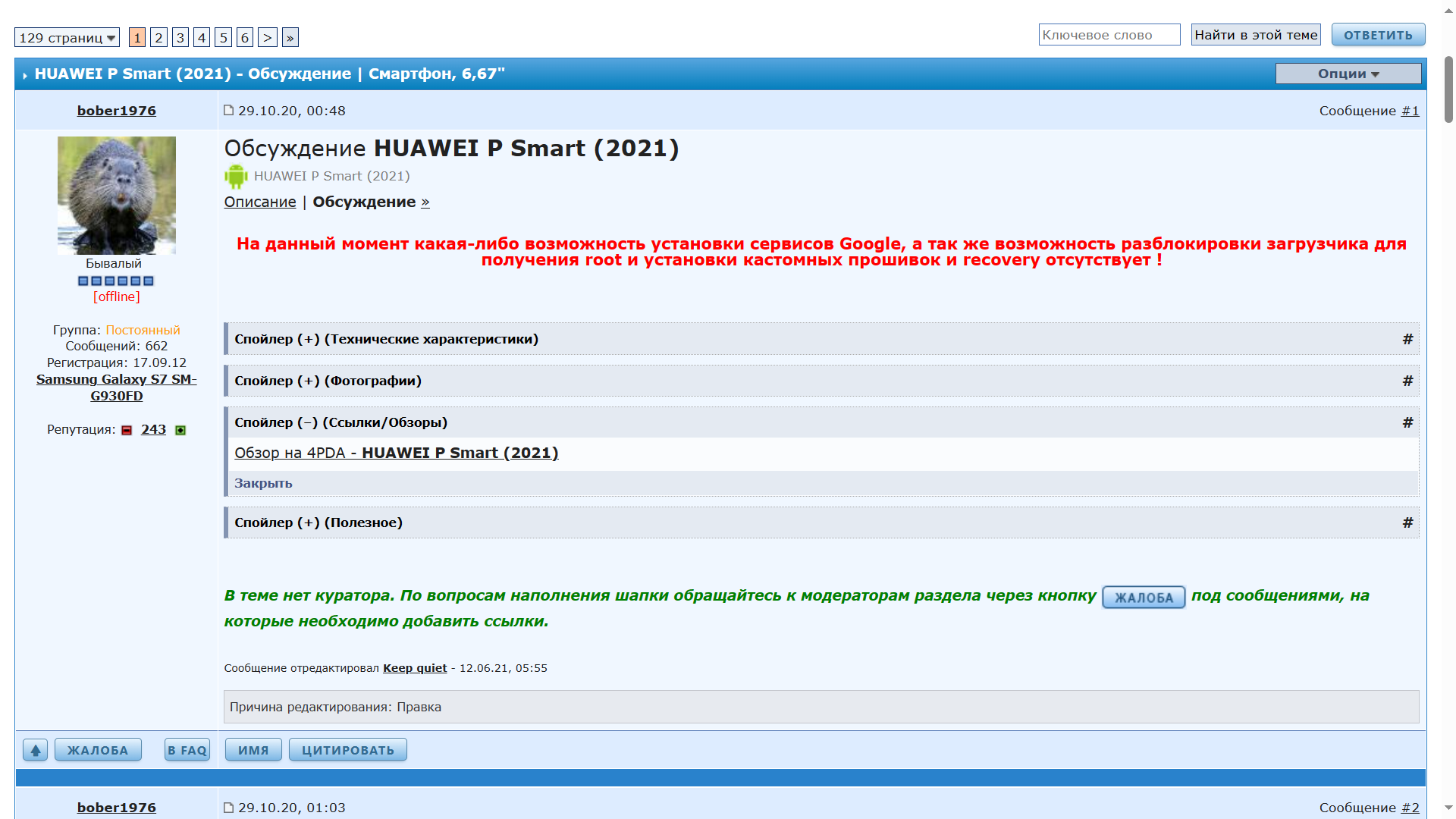Click inline ЖАЛОБА button in green text
This screenshot has width=1456, height=819.
(x=1144, y=598)
